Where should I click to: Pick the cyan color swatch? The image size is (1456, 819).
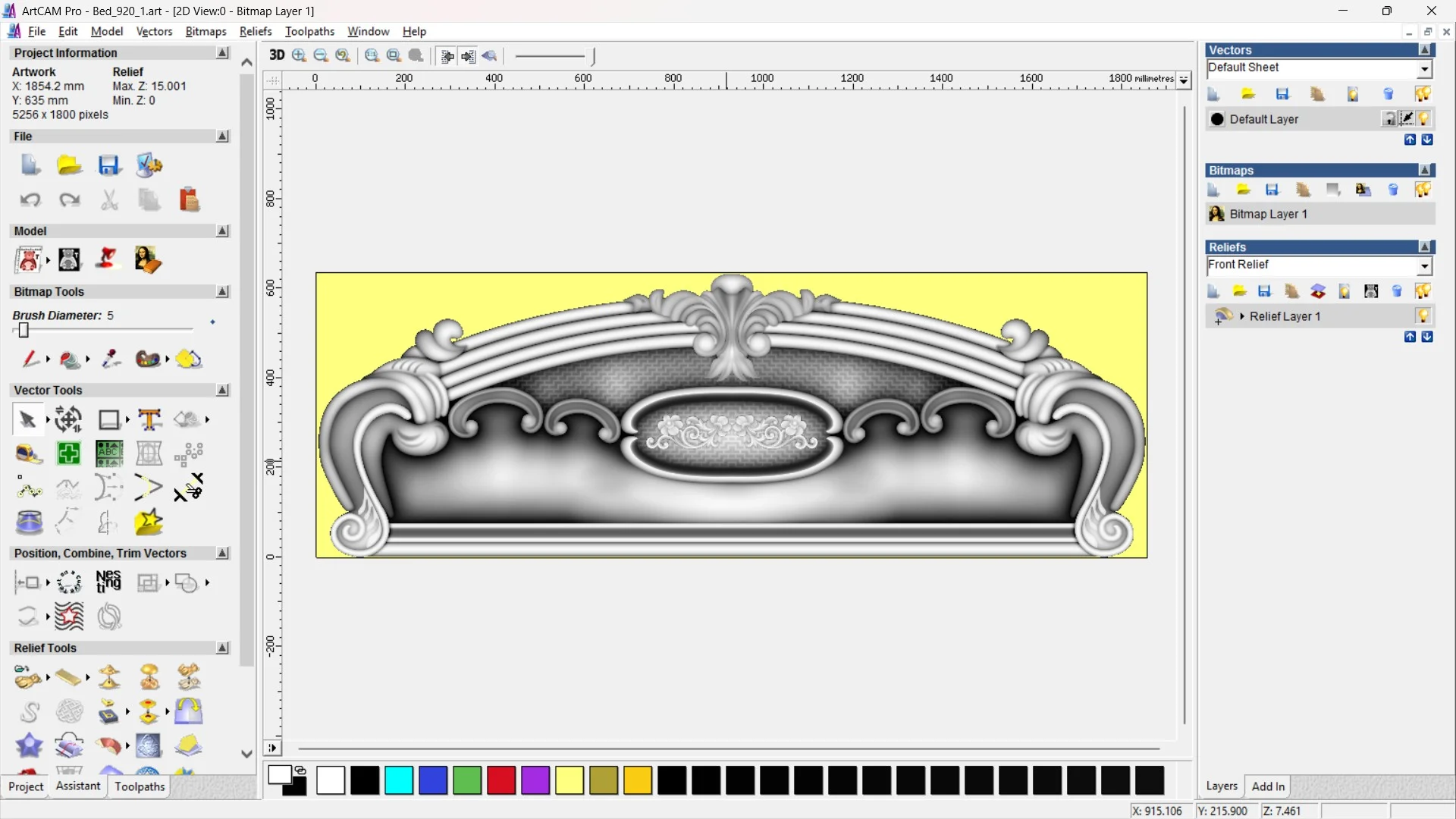click(399, 780)
